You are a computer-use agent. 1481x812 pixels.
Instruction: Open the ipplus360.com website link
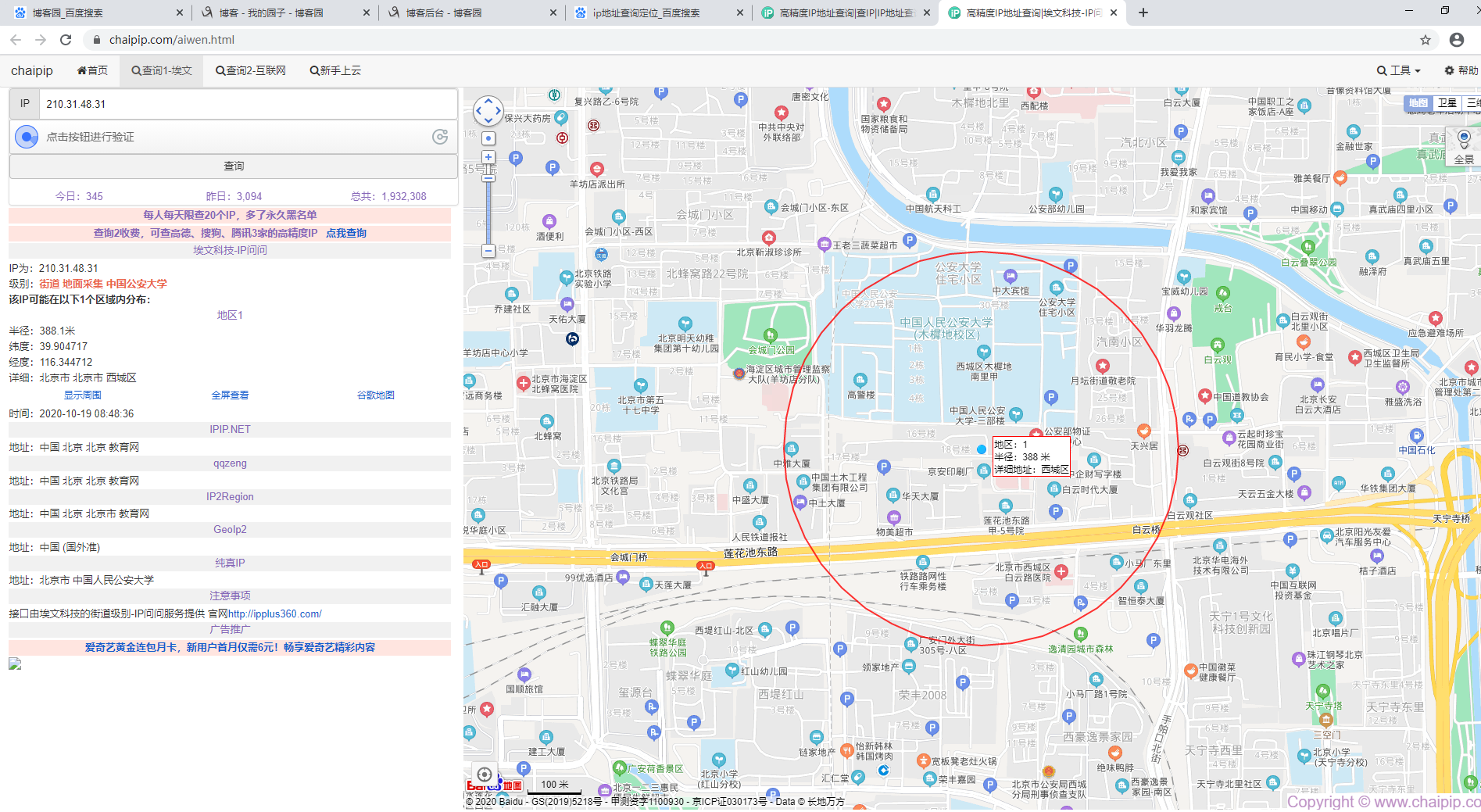coord(274,614)
